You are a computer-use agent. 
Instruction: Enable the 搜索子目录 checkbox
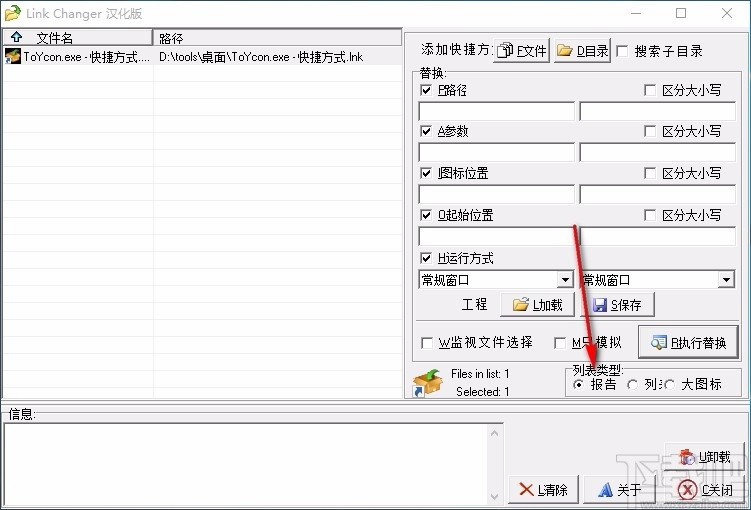coord(623,51)
